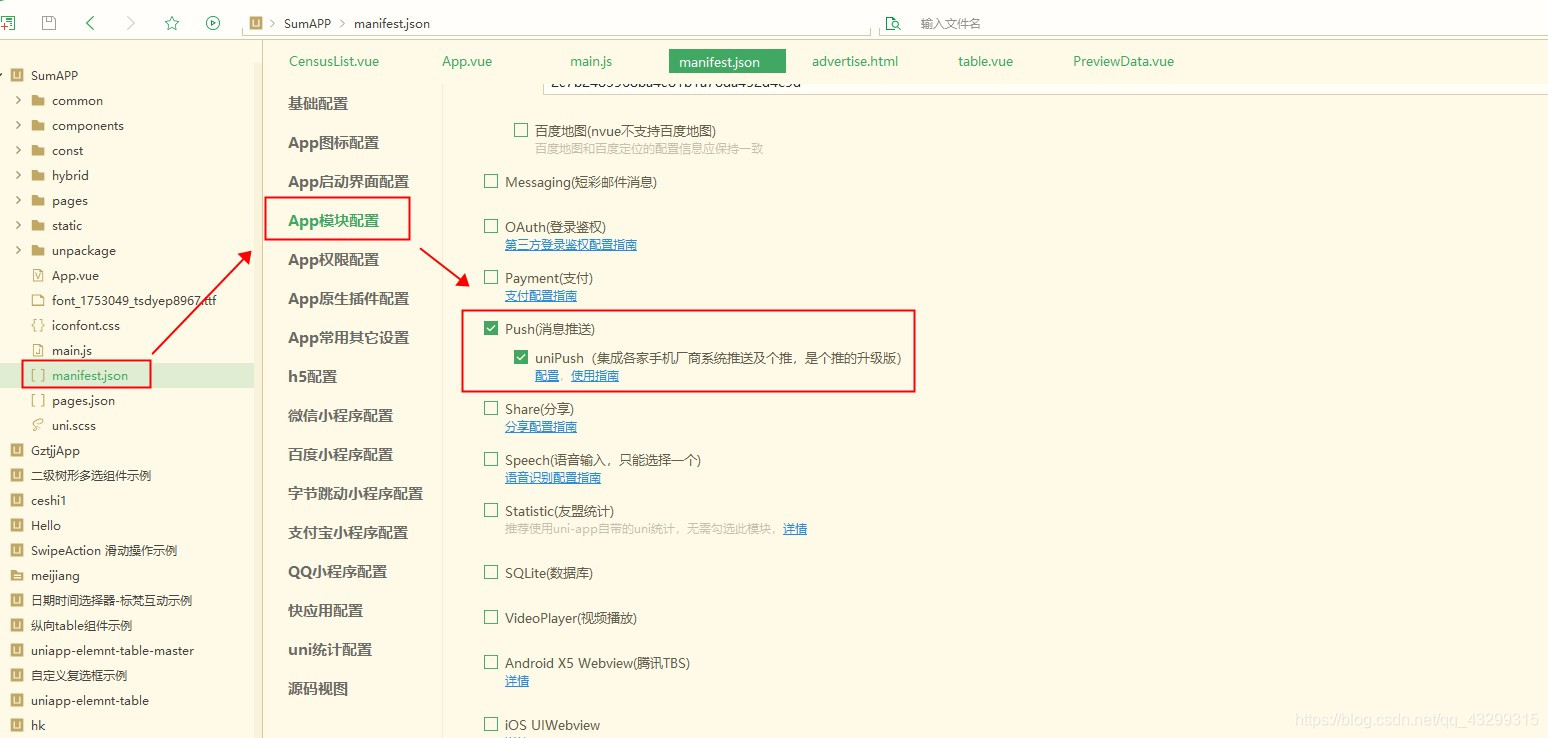Viewport: 1548px width, 738px height.
Task: Open the 支付配置指南 link
Action: [x=541, y=296]
